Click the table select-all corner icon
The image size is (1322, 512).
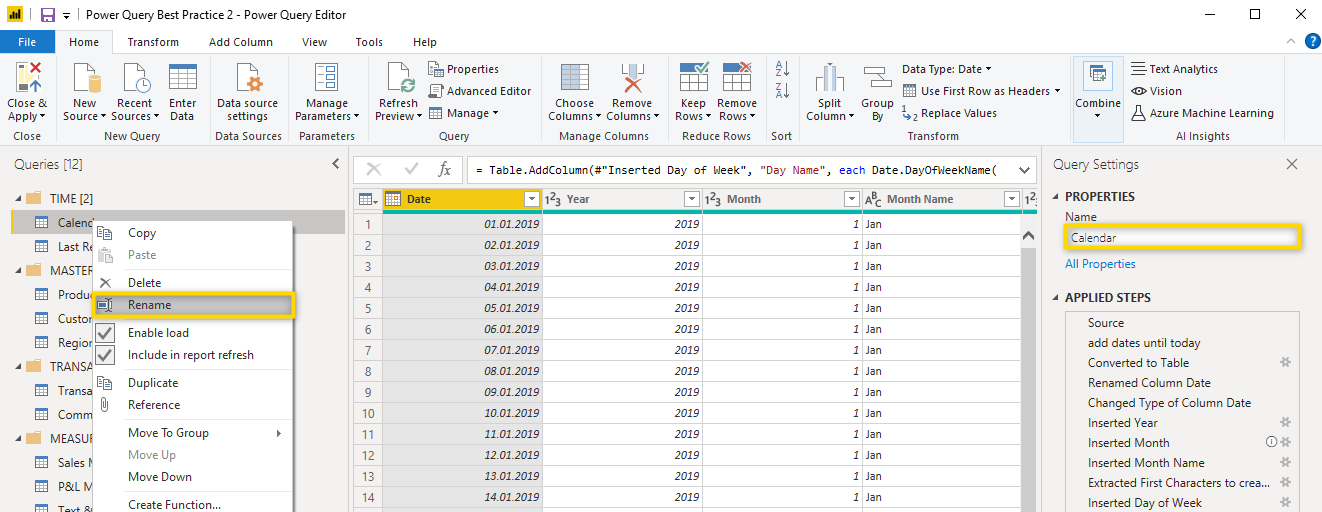click(x=368, y=199)
